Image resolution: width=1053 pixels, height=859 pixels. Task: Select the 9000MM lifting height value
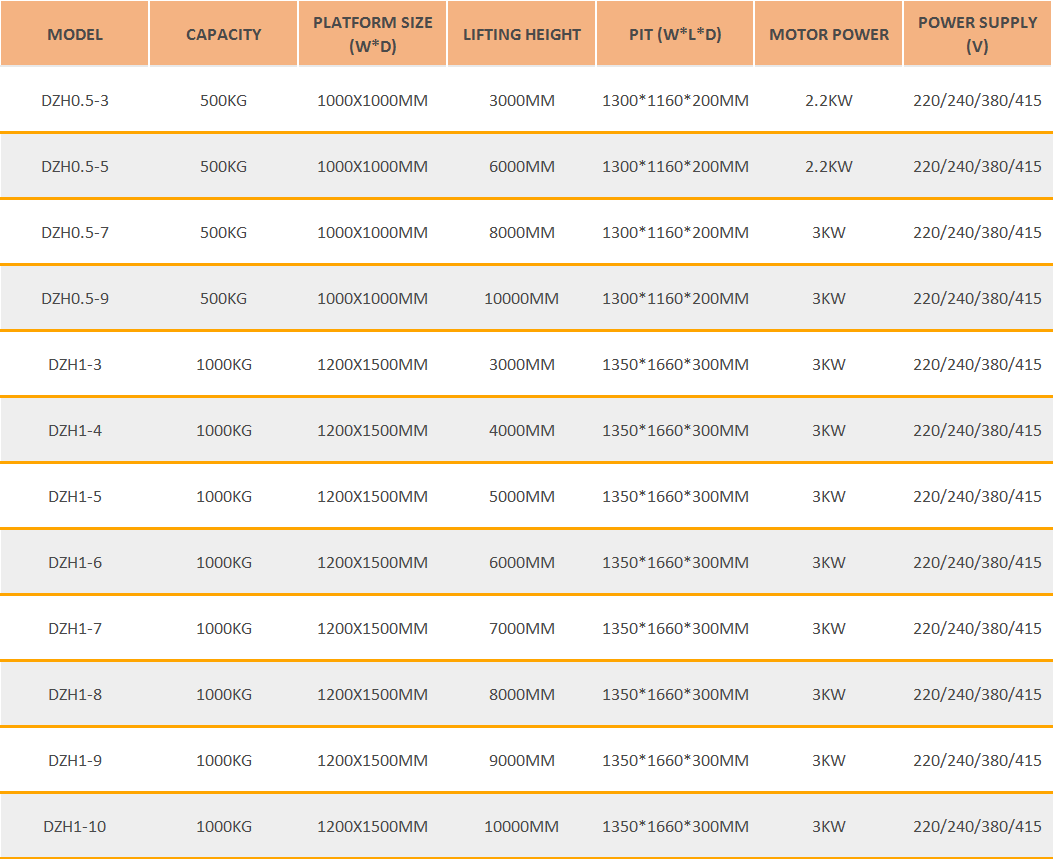click(521, 760)
